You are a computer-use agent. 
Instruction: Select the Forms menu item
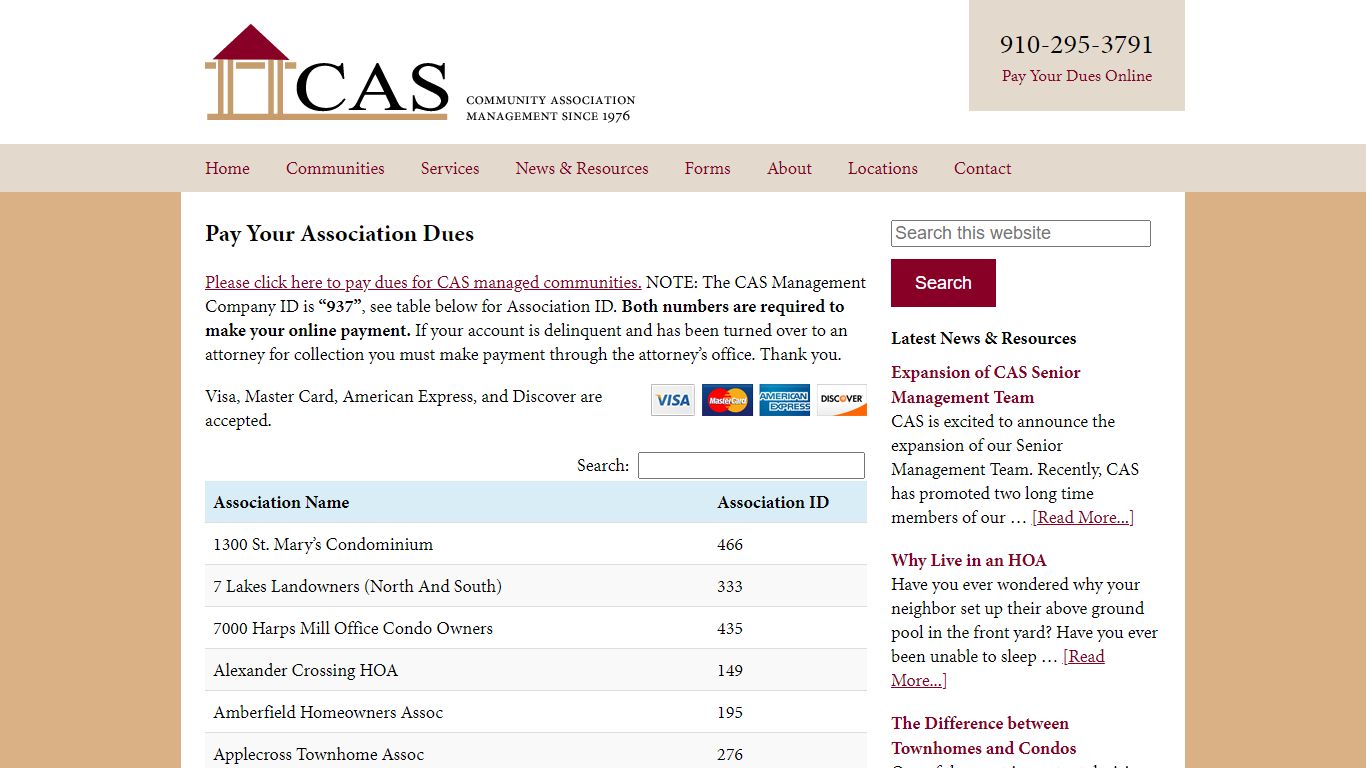click(x=708, y=168)
